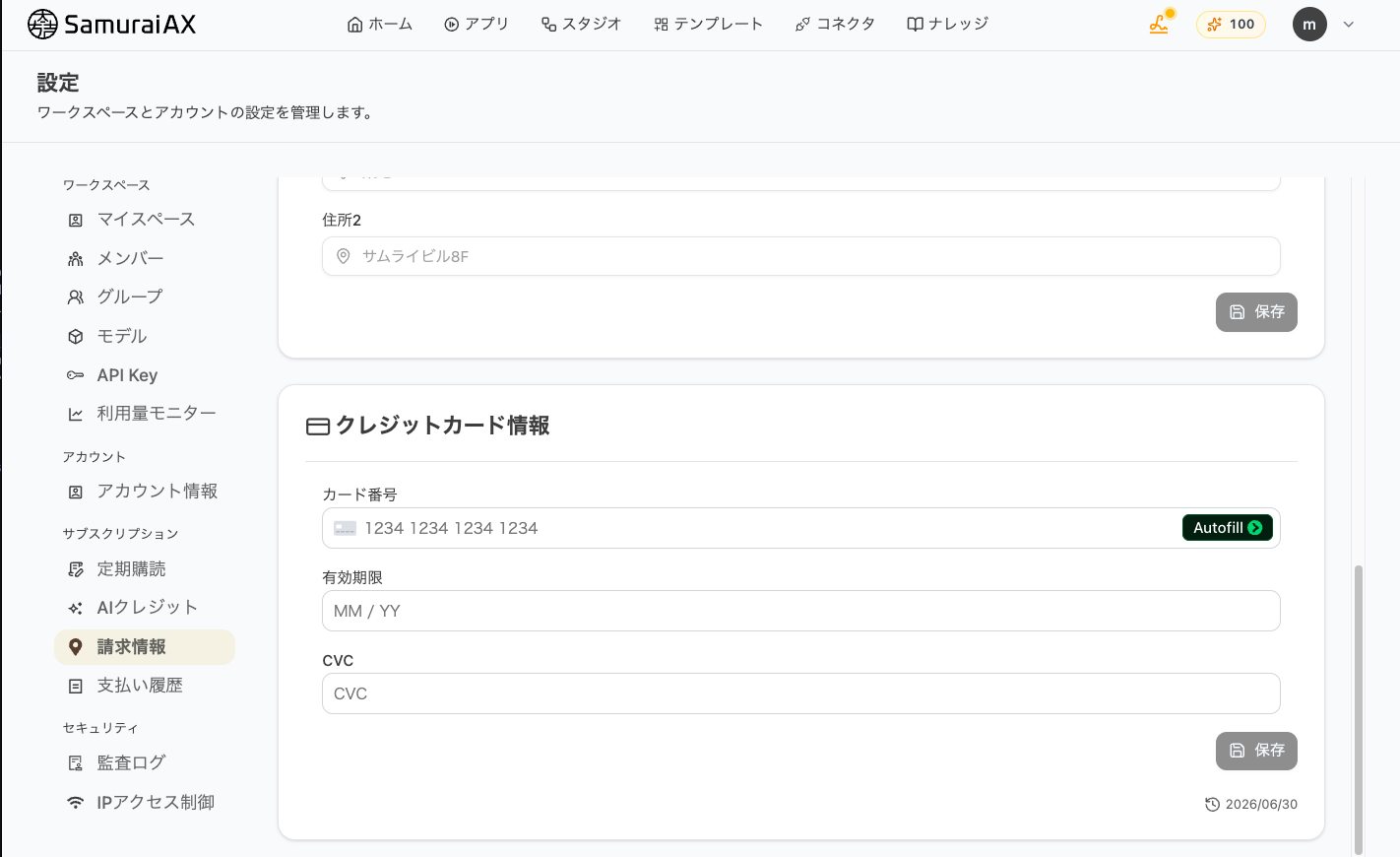
Task: Open 監査ログ in the sidebar
Action: (x=145, y=763)
